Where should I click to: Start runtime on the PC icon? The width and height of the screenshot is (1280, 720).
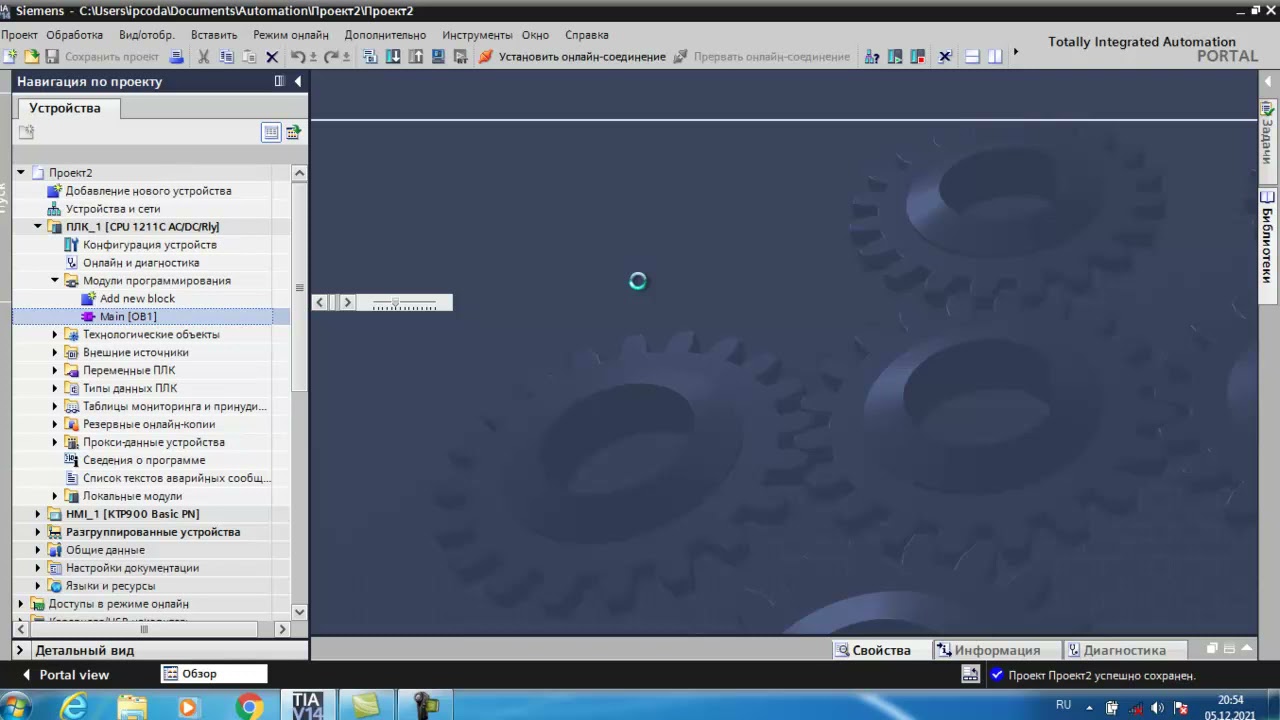(x=461, y=57)
